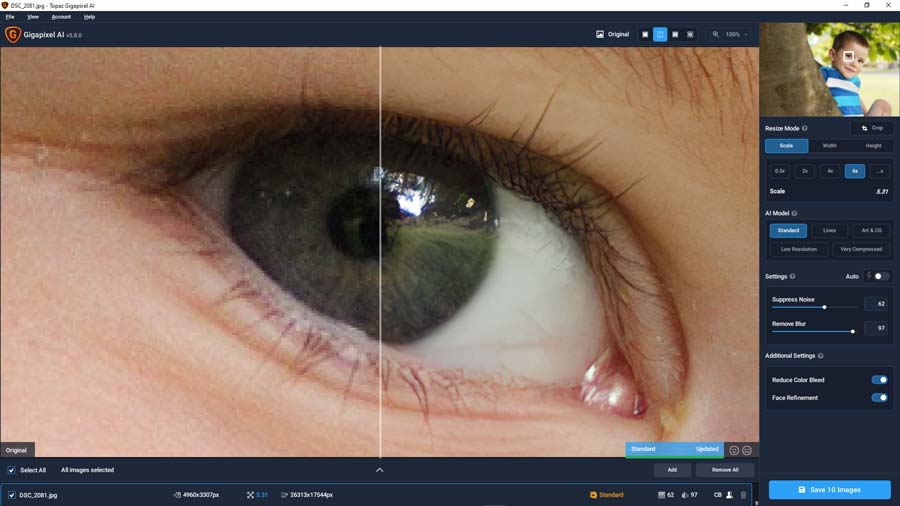This screenshot has width=900, height=506.
Task: Uncheck the Select All checkbox
Action: pyautogui.click(x=11, y=470)
